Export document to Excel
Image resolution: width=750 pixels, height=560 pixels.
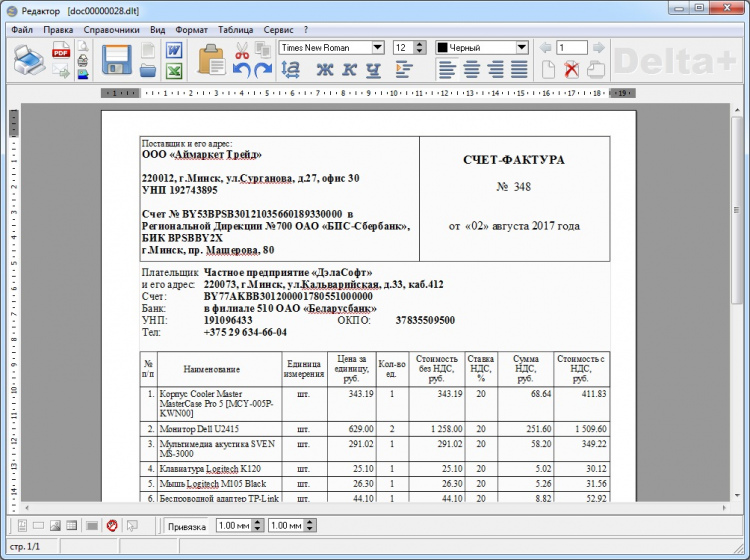[174, 72]
